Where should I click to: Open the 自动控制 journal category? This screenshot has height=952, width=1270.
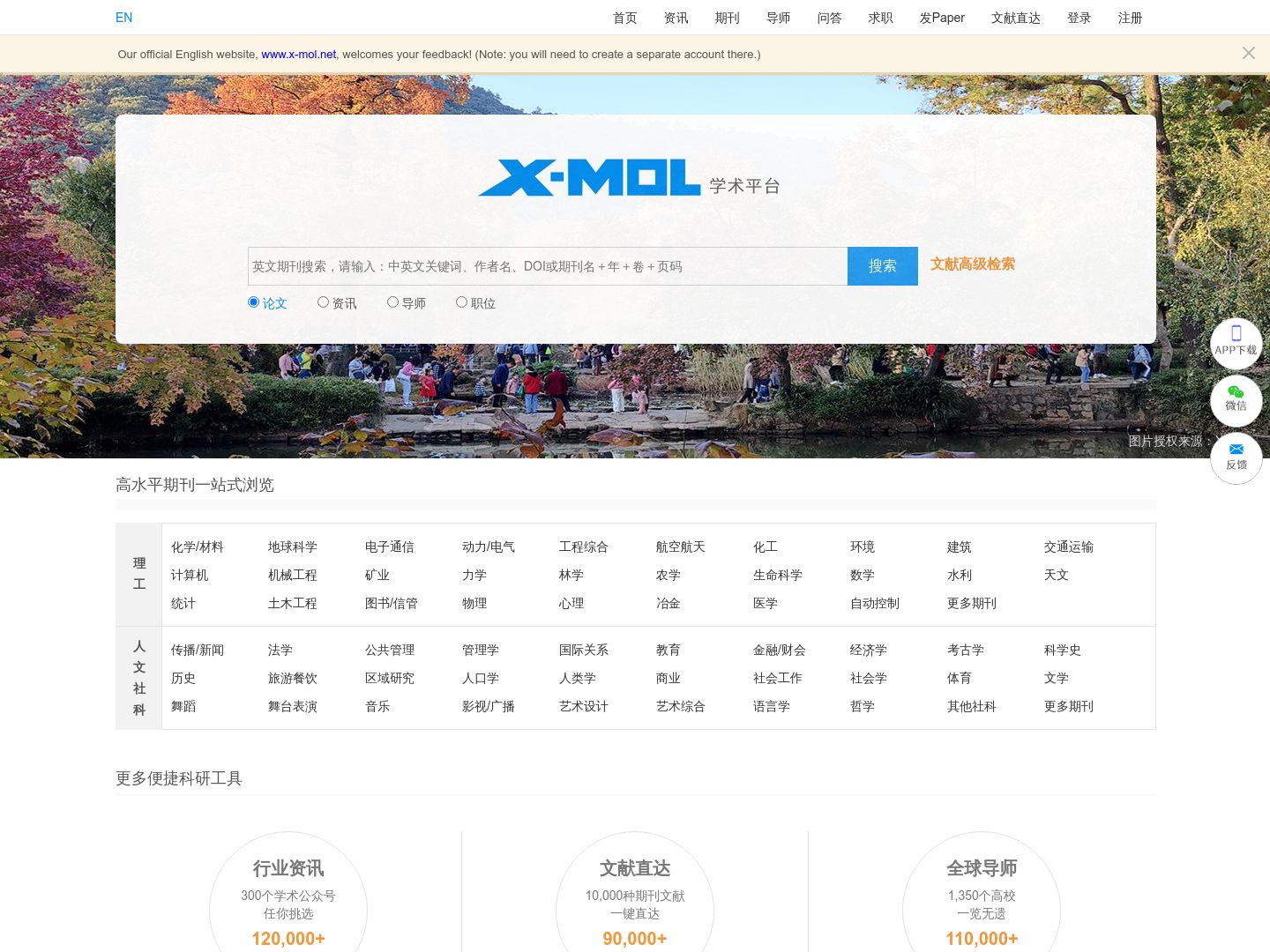pyautogui.click(x=875, y=603)
